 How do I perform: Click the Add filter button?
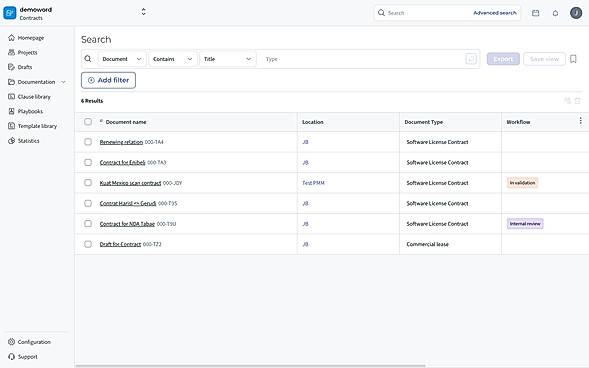[x=108, y=80]
